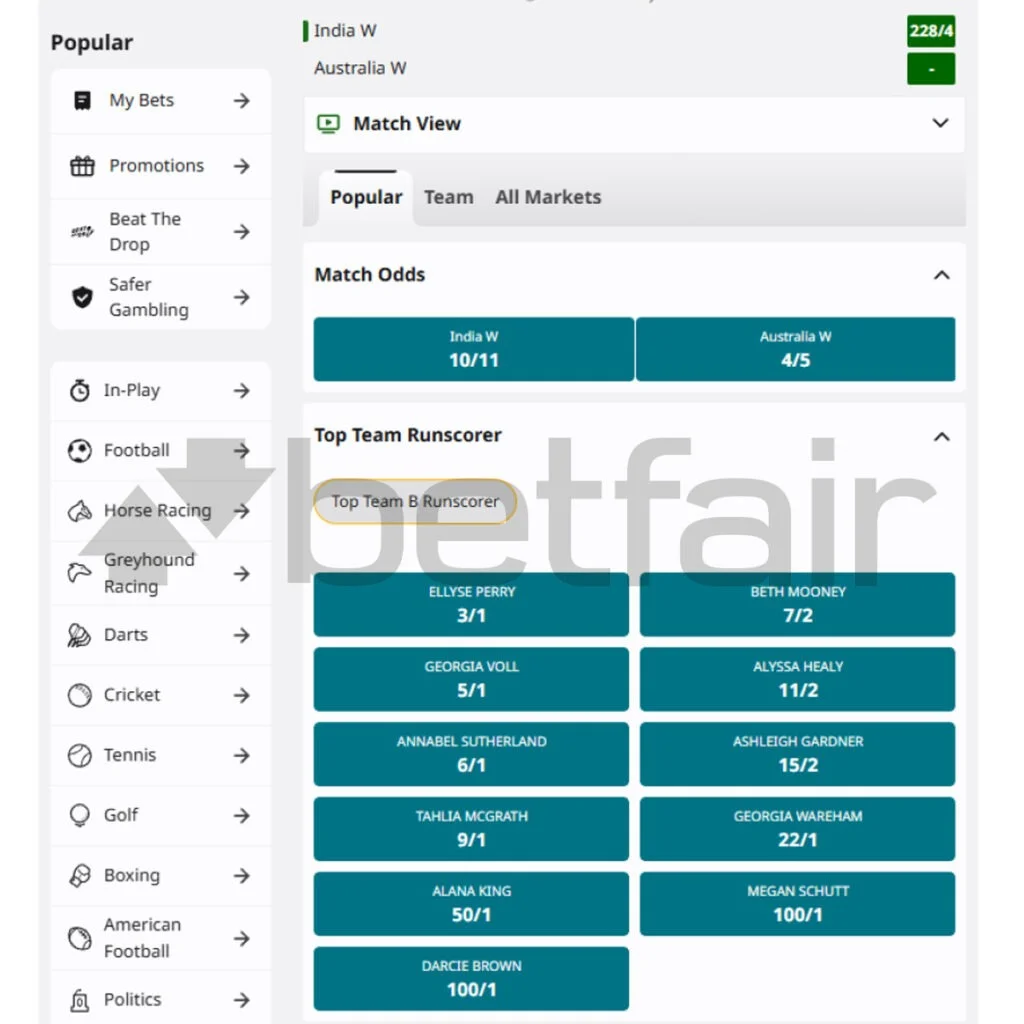Click the Match View video icon
Viewport: 1024px width, 1024px height.
point(328,124)
